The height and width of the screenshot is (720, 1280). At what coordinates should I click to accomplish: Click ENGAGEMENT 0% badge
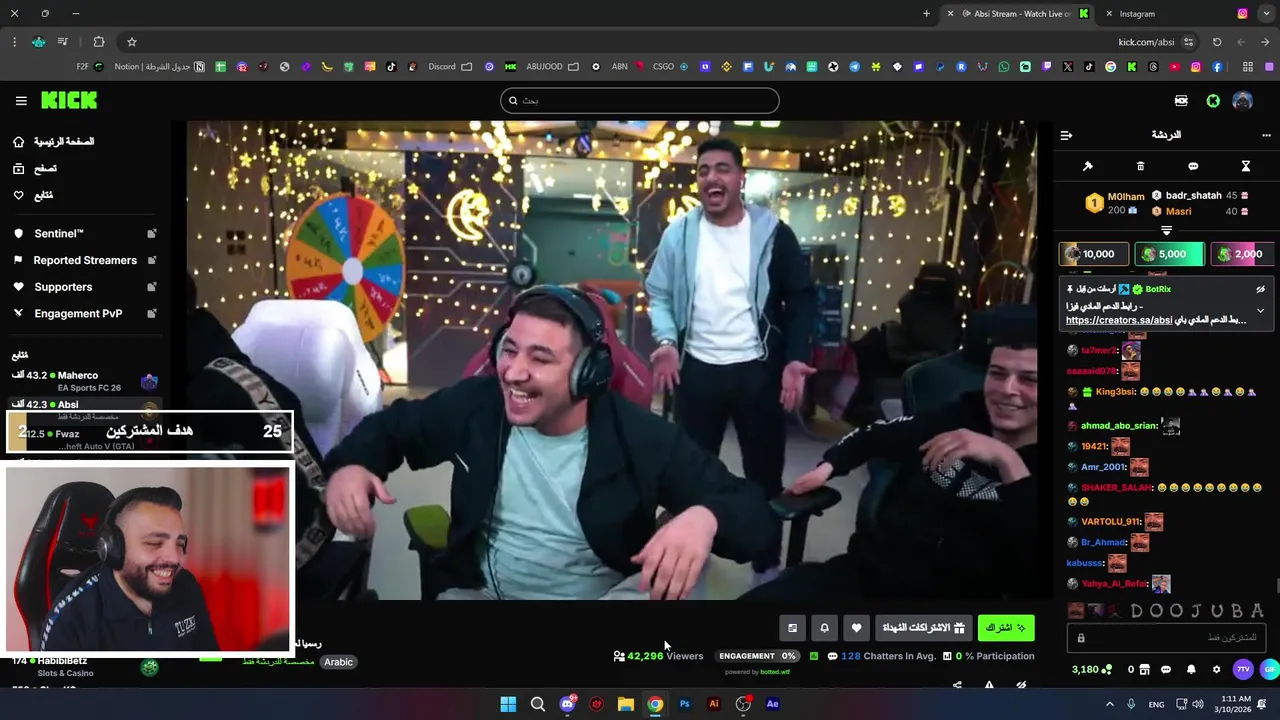point(758,656)
